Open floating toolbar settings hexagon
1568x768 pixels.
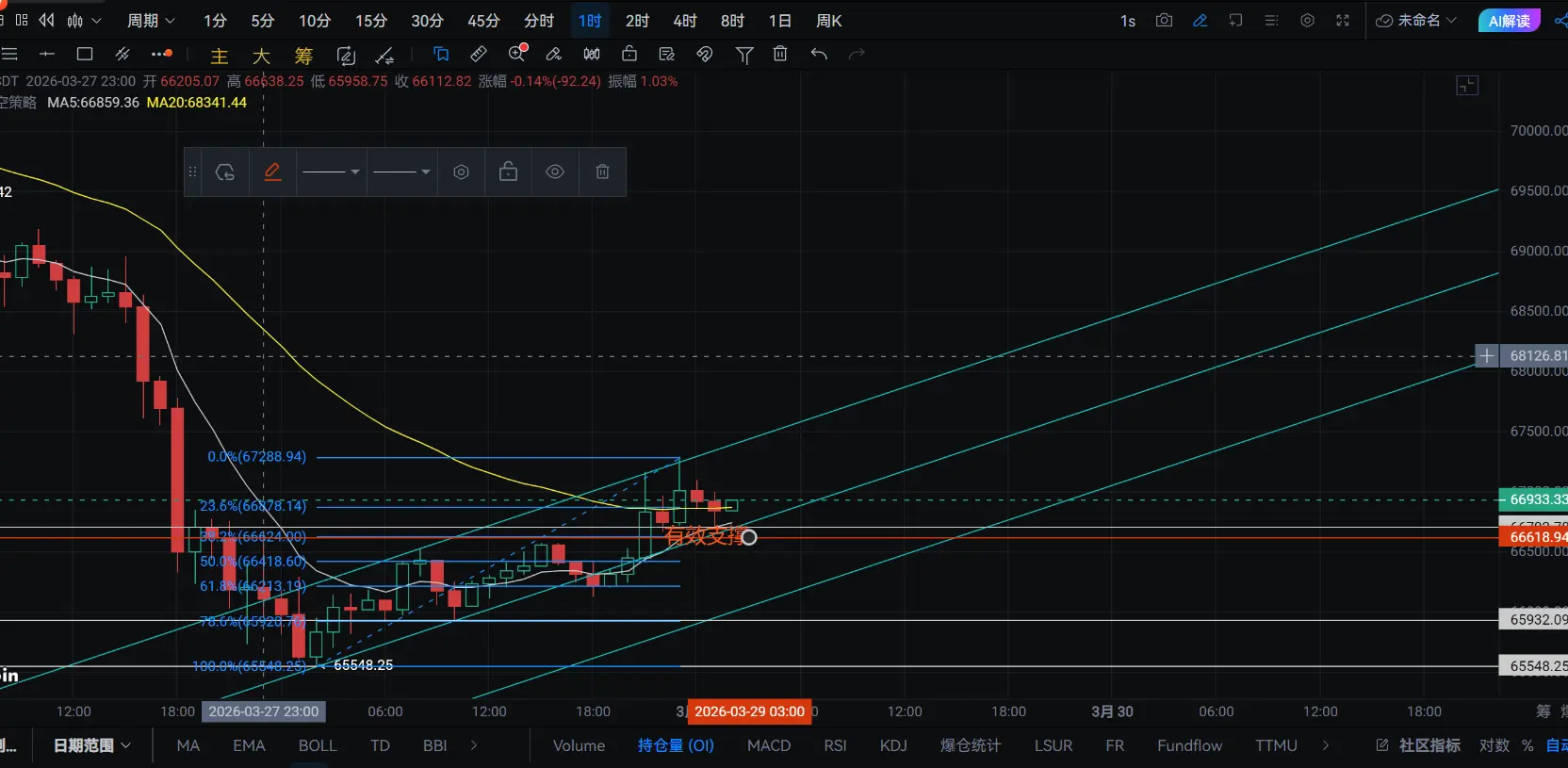(461, 172)
